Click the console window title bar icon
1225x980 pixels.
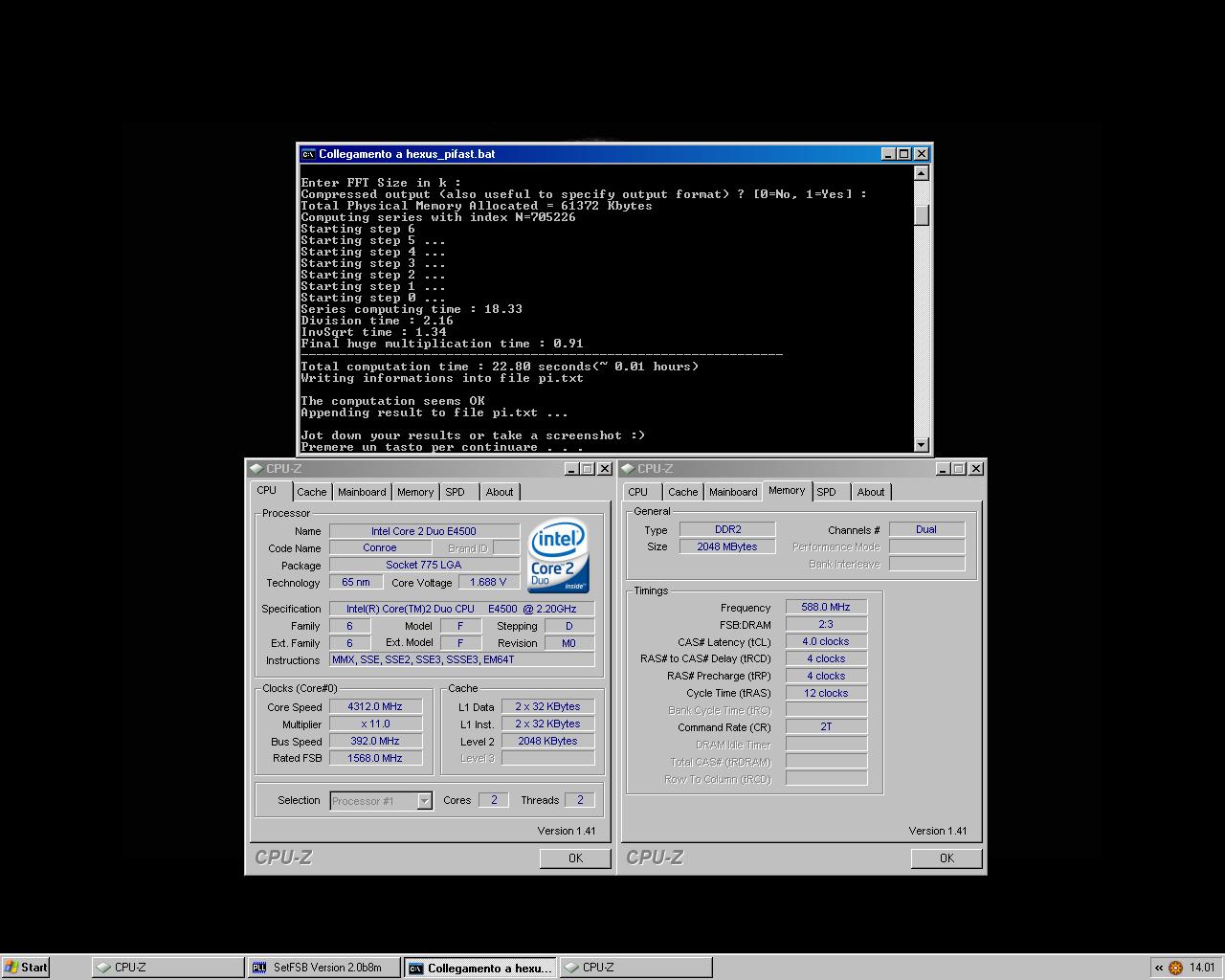coord(308,154)
